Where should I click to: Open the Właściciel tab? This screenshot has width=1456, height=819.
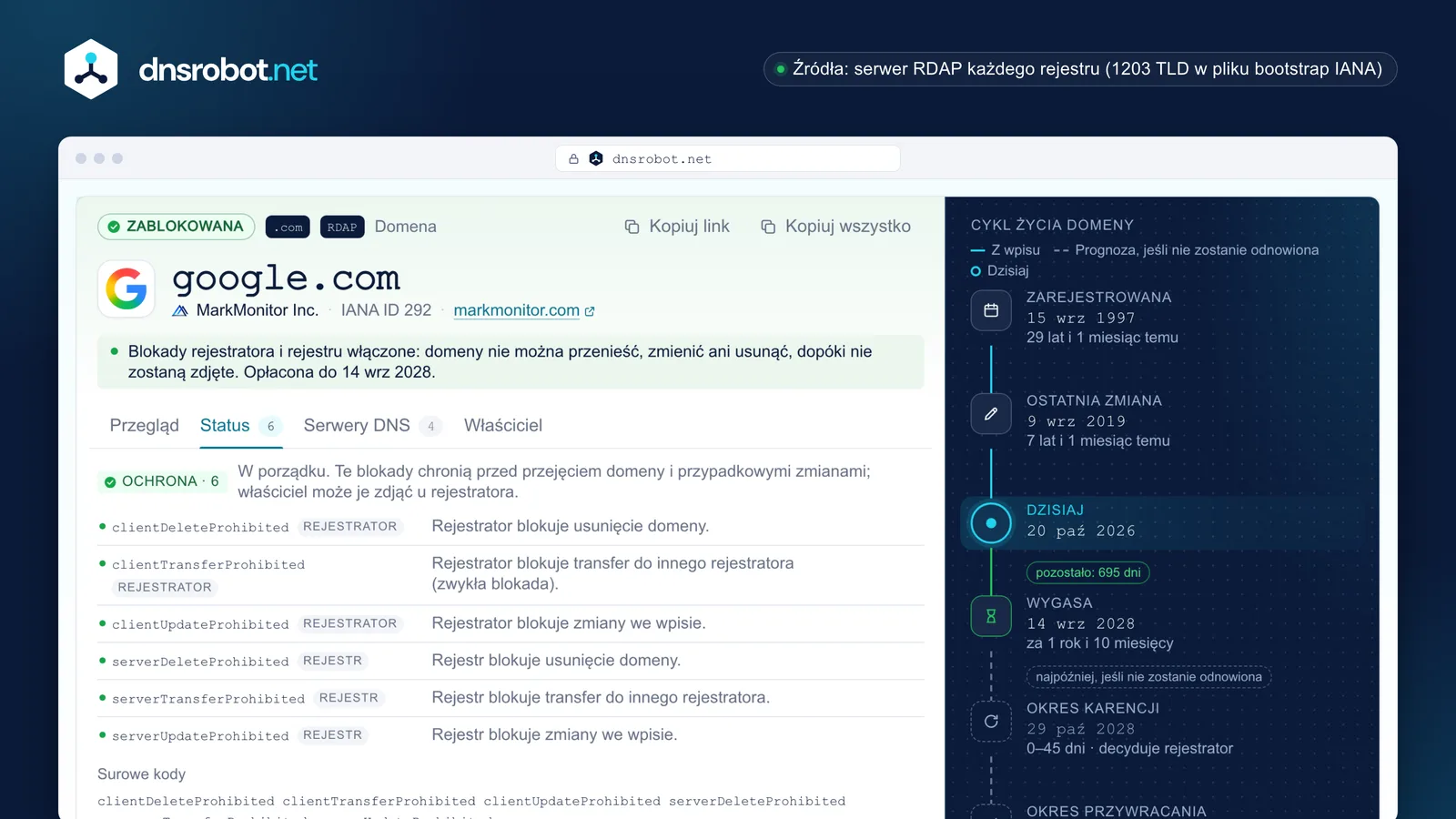[x=503, y=426]
